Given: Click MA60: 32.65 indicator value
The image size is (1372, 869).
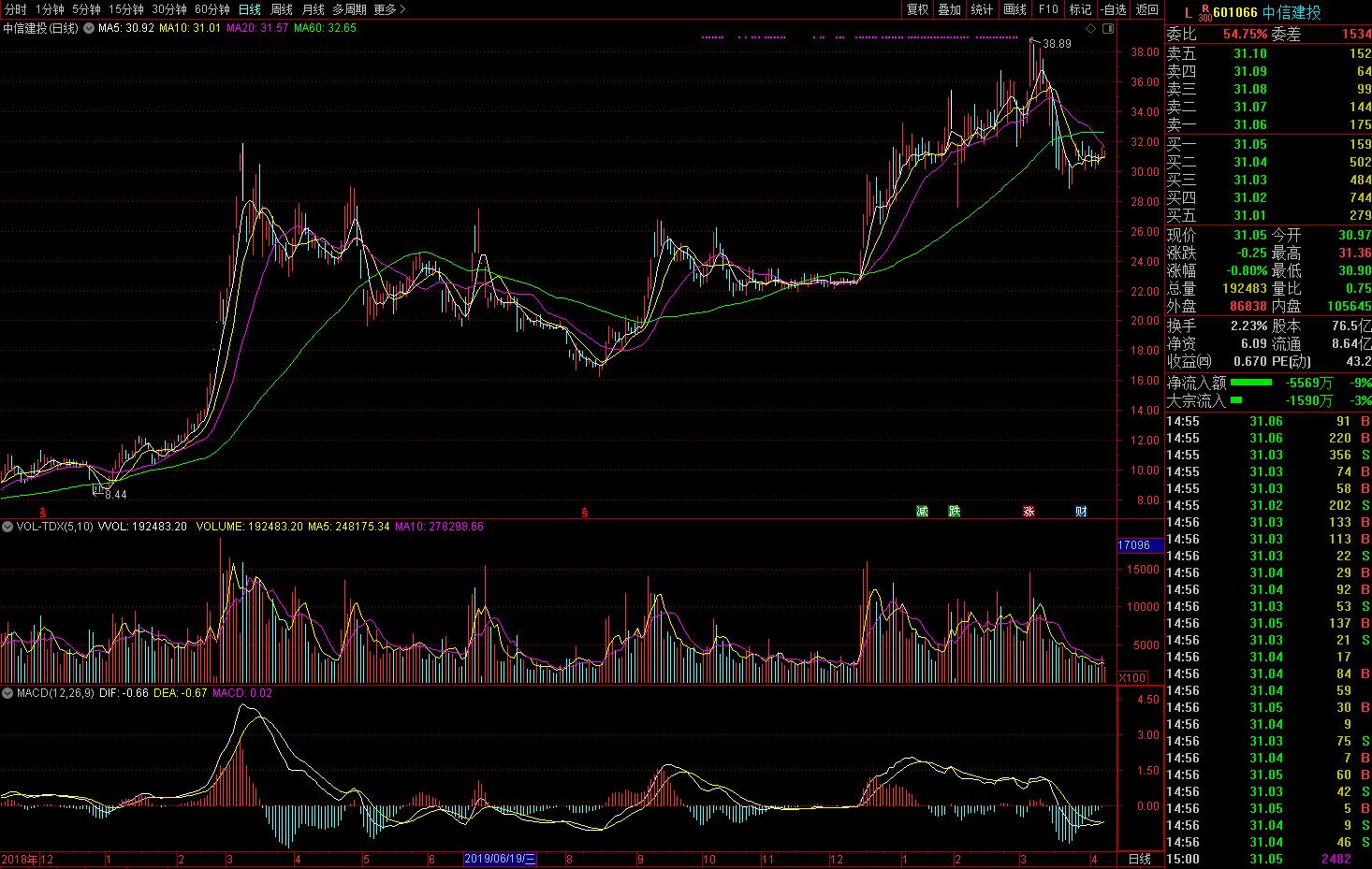Looking at the screenshot, I should 325,28.
